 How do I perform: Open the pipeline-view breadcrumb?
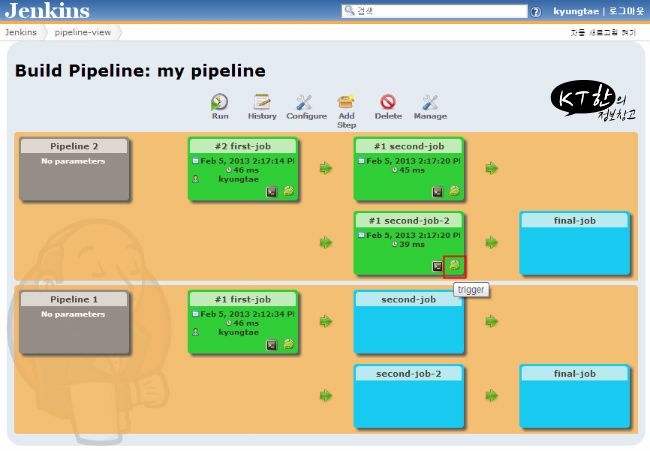(x=82, y=32)
